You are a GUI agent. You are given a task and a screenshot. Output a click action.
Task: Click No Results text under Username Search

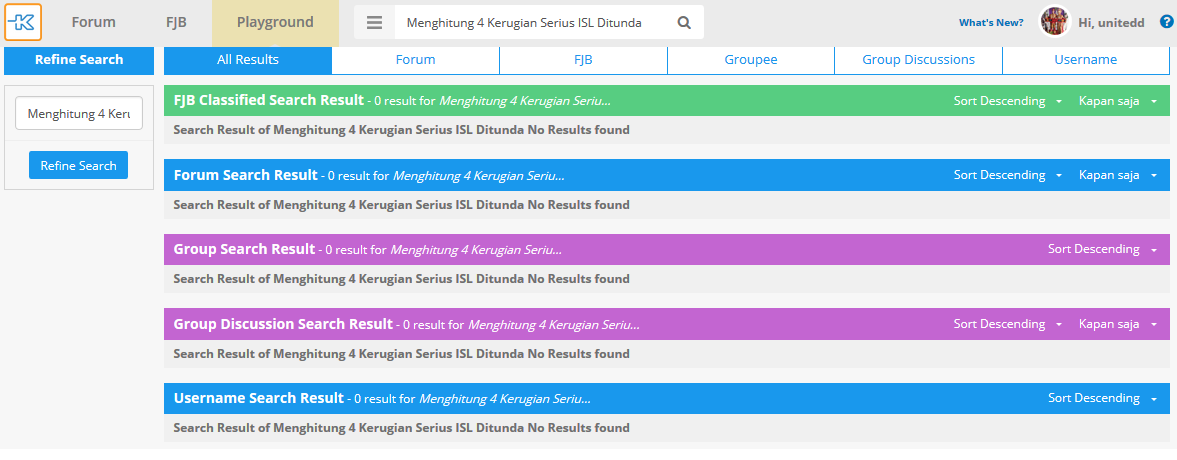[402, 428]
